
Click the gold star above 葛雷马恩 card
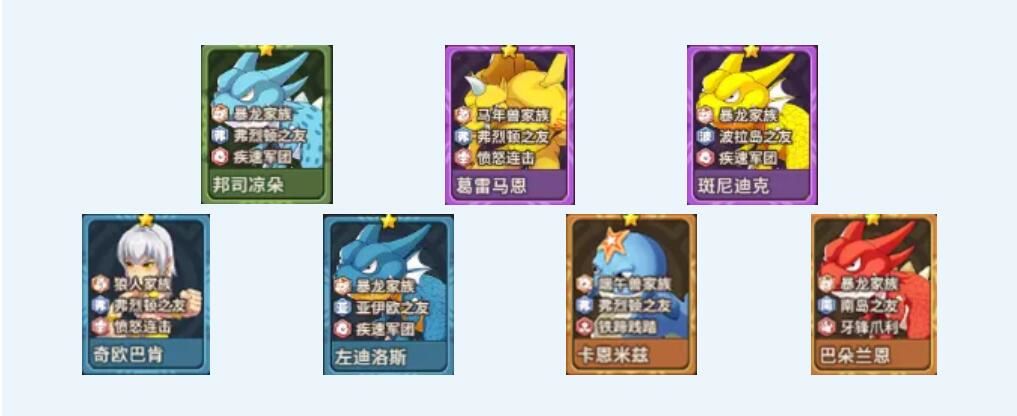(510, 50)
